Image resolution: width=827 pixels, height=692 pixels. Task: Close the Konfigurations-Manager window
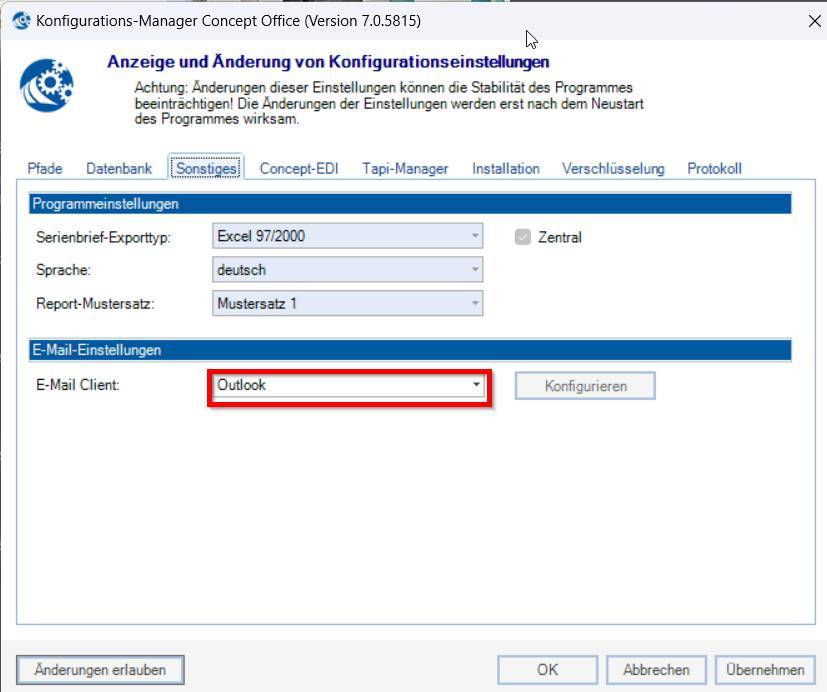pyautogui.click(x=814, y=21)
